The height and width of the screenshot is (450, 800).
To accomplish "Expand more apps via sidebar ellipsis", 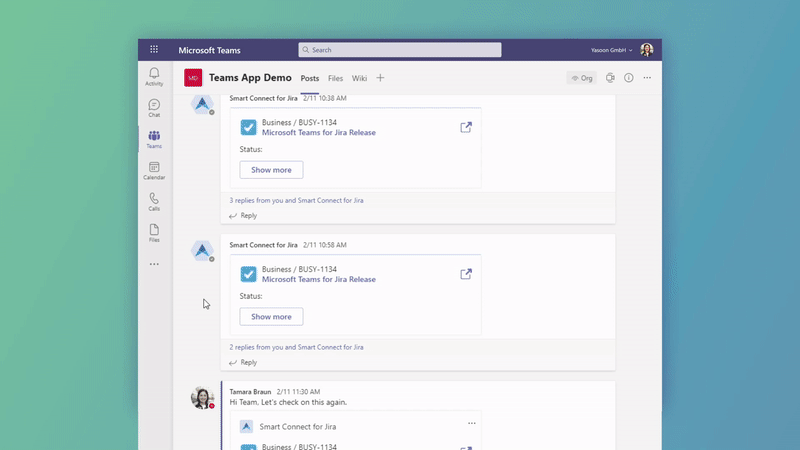I will click(154, 264).
